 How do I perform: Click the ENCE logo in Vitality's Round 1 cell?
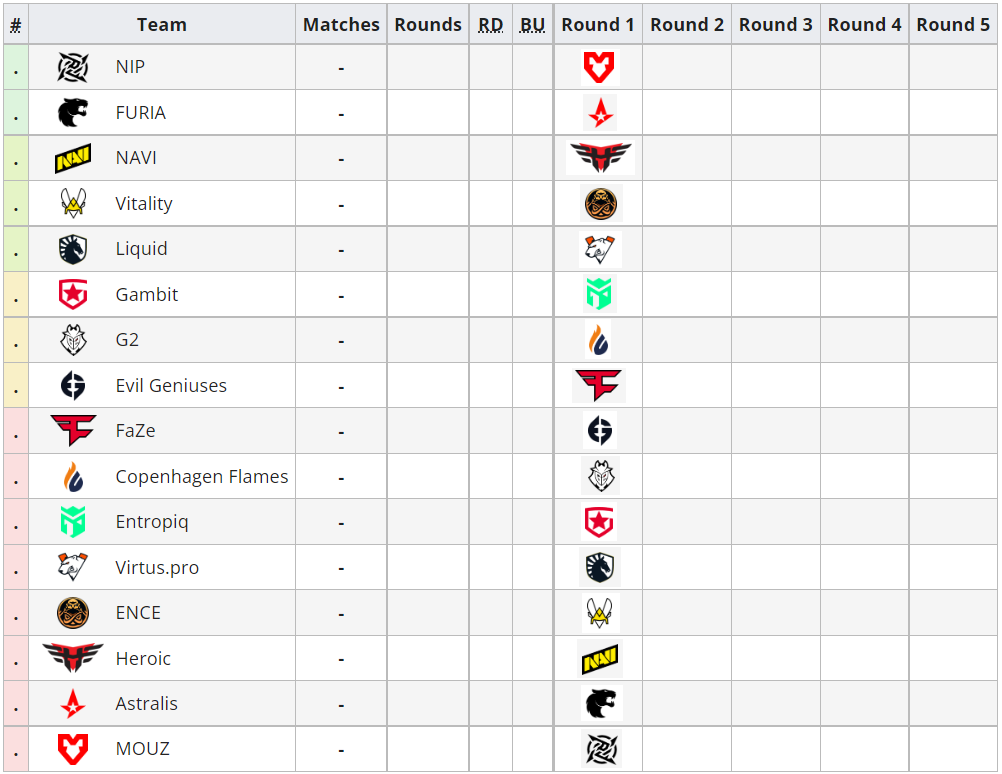pyautogui.click(x=600, y=204)
